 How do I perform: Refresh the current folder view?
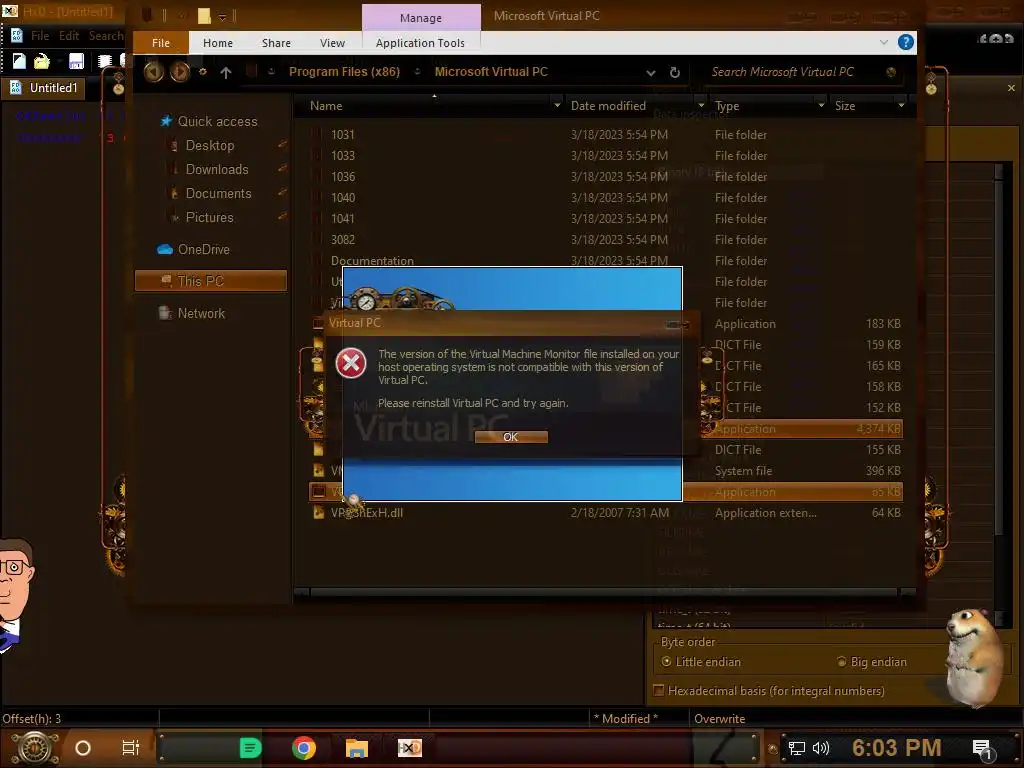[x=675, y=72]
